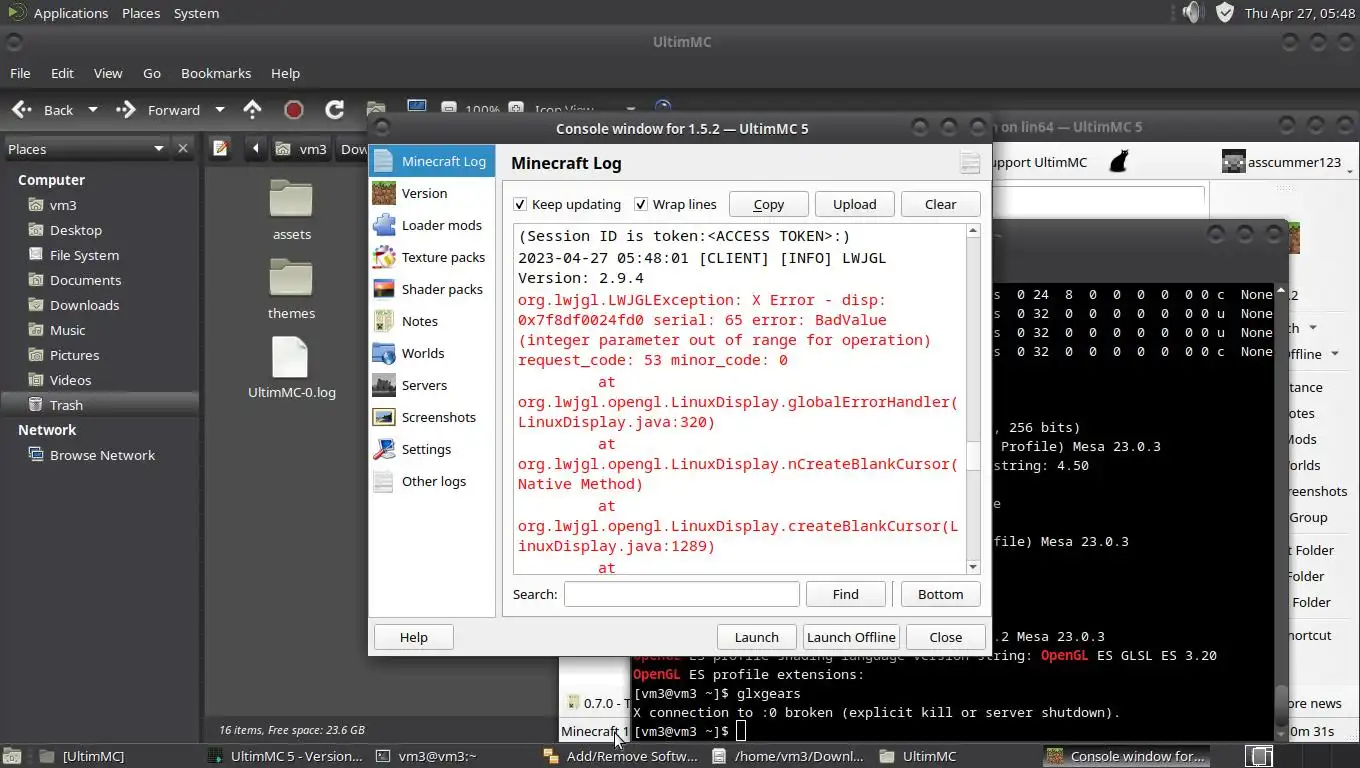Screen dimensions: 1360x768
Task: Open the Edit menu
Action: point(62,73)
